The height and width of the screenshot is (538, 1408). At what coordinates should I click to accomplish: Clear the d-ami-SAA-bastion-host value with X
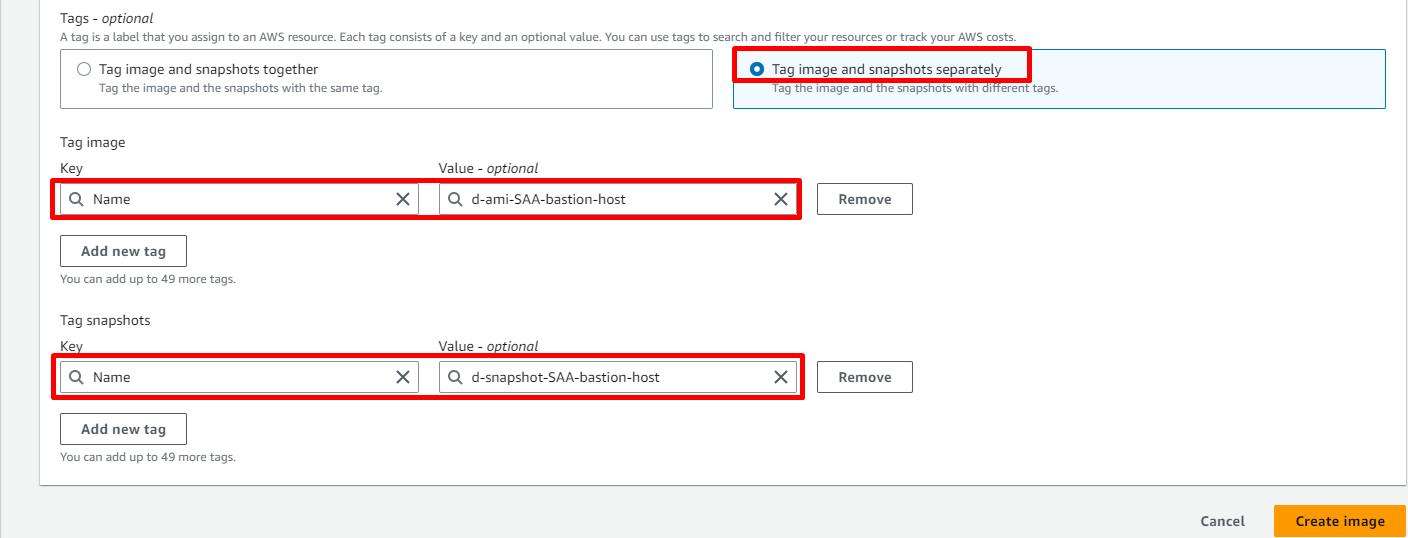pos(781,199)
